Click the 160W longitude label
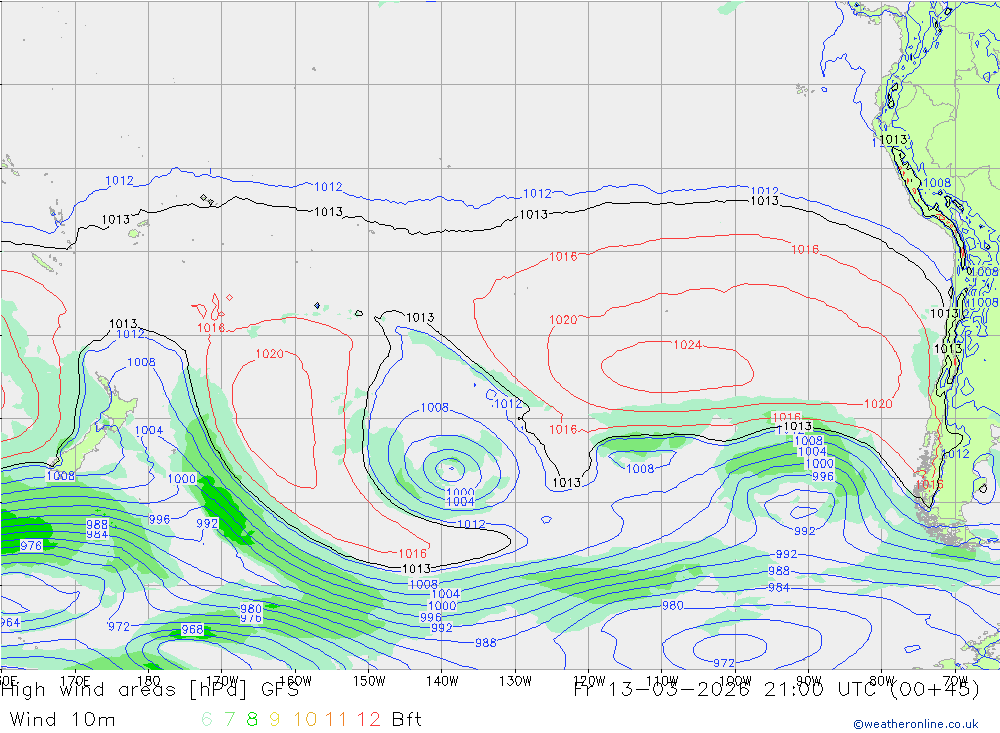1000x733 pixels. 295,681
